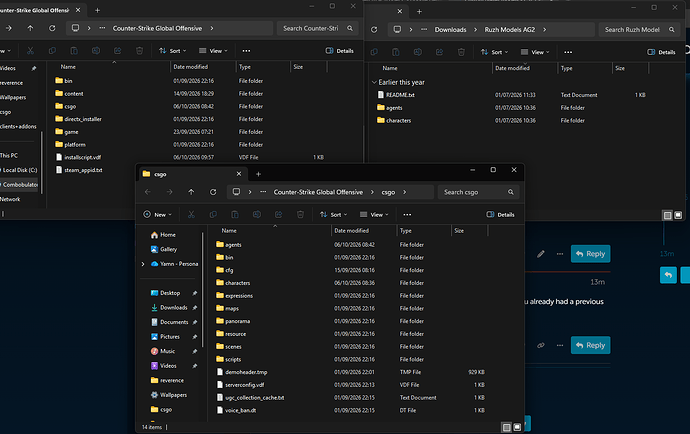Screen dimensions: 690x434
Task: Open Sort dropdown in Counter-Strike Global Offensive window
Action: pos(172,51)
